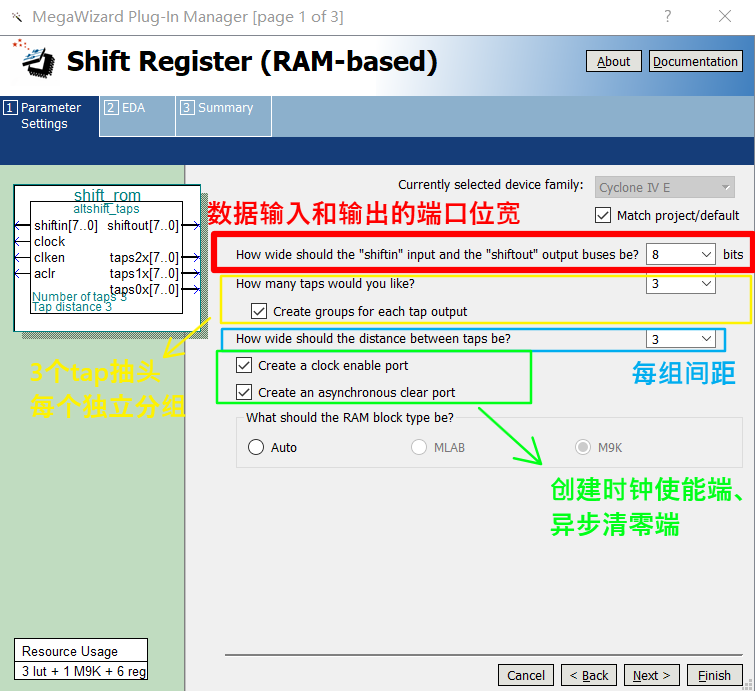Click the taps2x[7..0] port label

144,258
